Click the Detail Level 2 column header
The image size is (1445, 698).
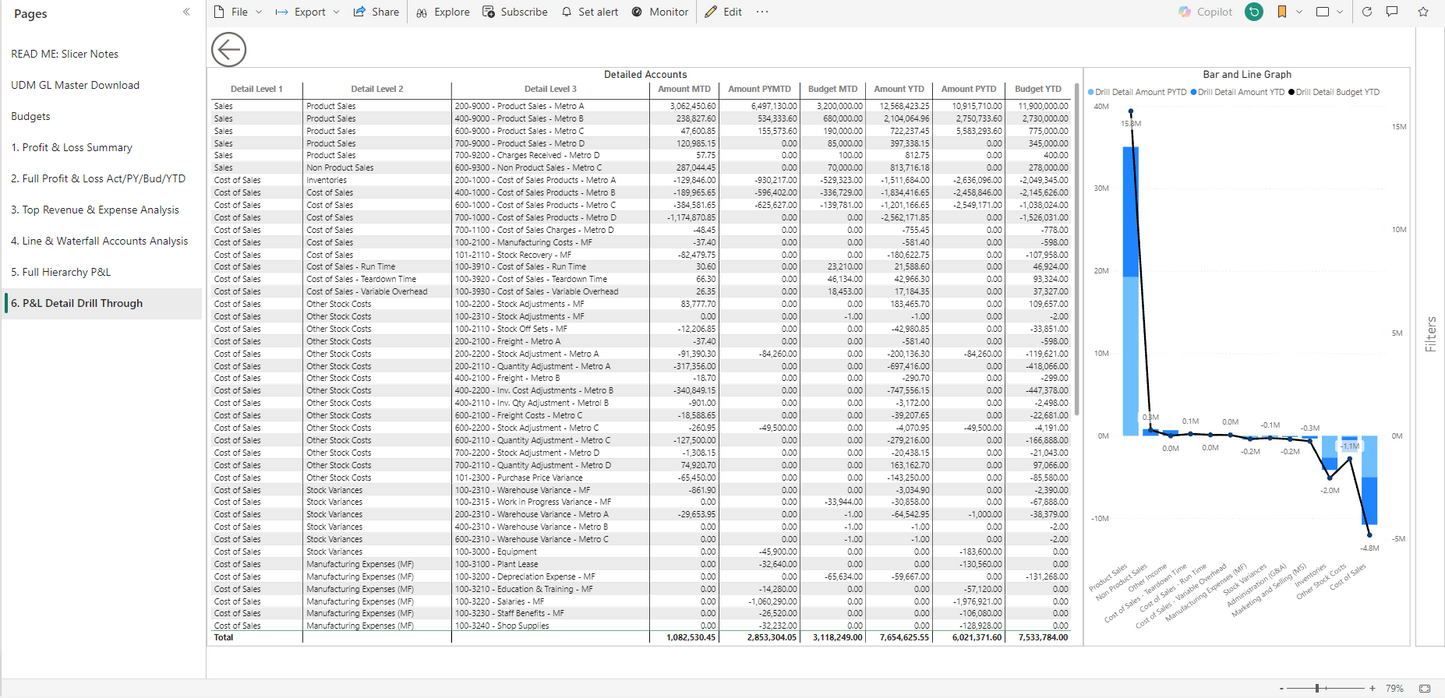377,89
